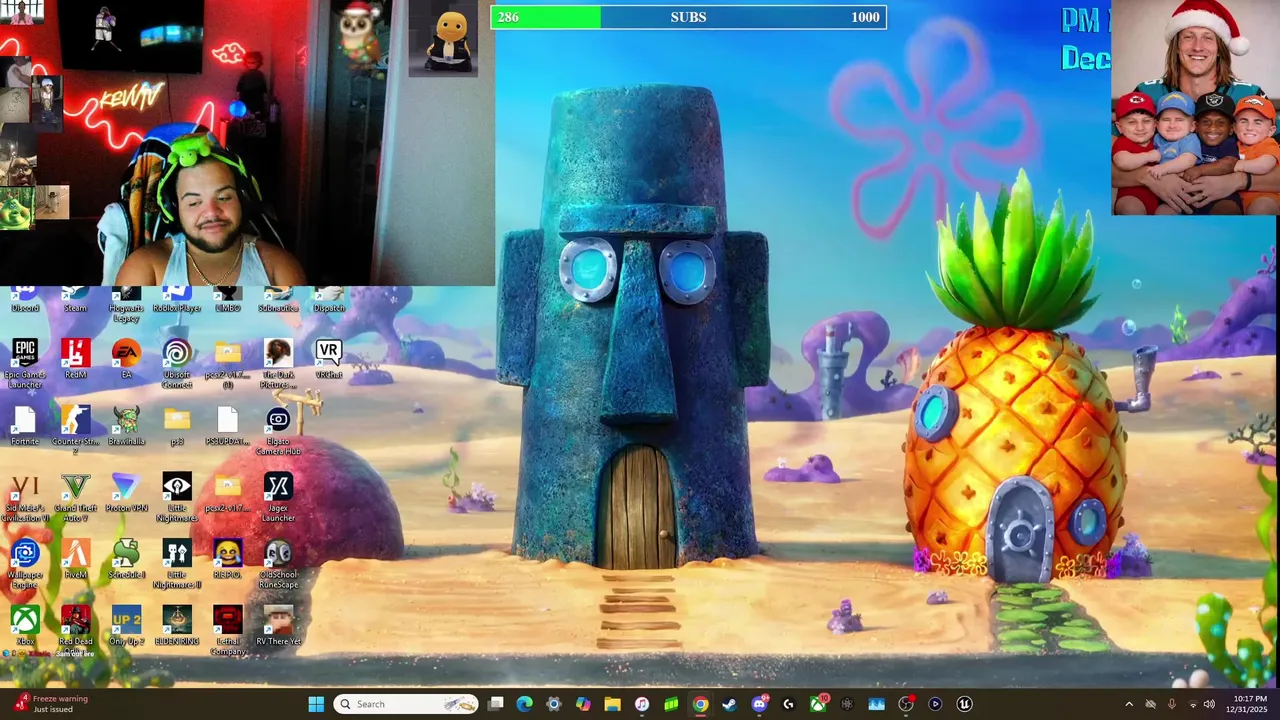Open File Explorer from the taskbar
The height and width of the screenshot is (720, 1280).
(612, 704)
